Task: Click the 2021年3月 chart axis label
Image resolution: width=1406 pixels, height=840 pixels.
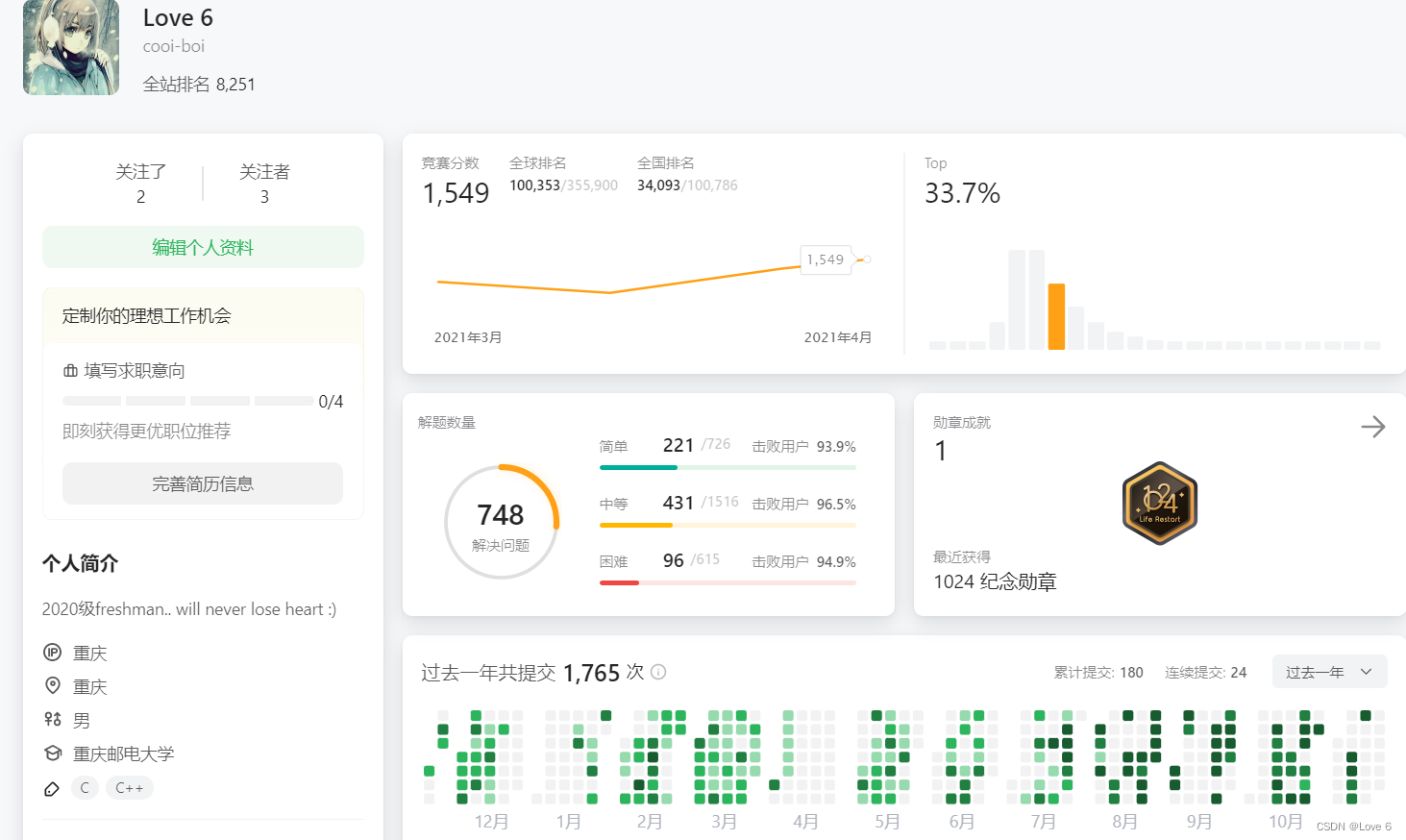Action: coord(468,337)
